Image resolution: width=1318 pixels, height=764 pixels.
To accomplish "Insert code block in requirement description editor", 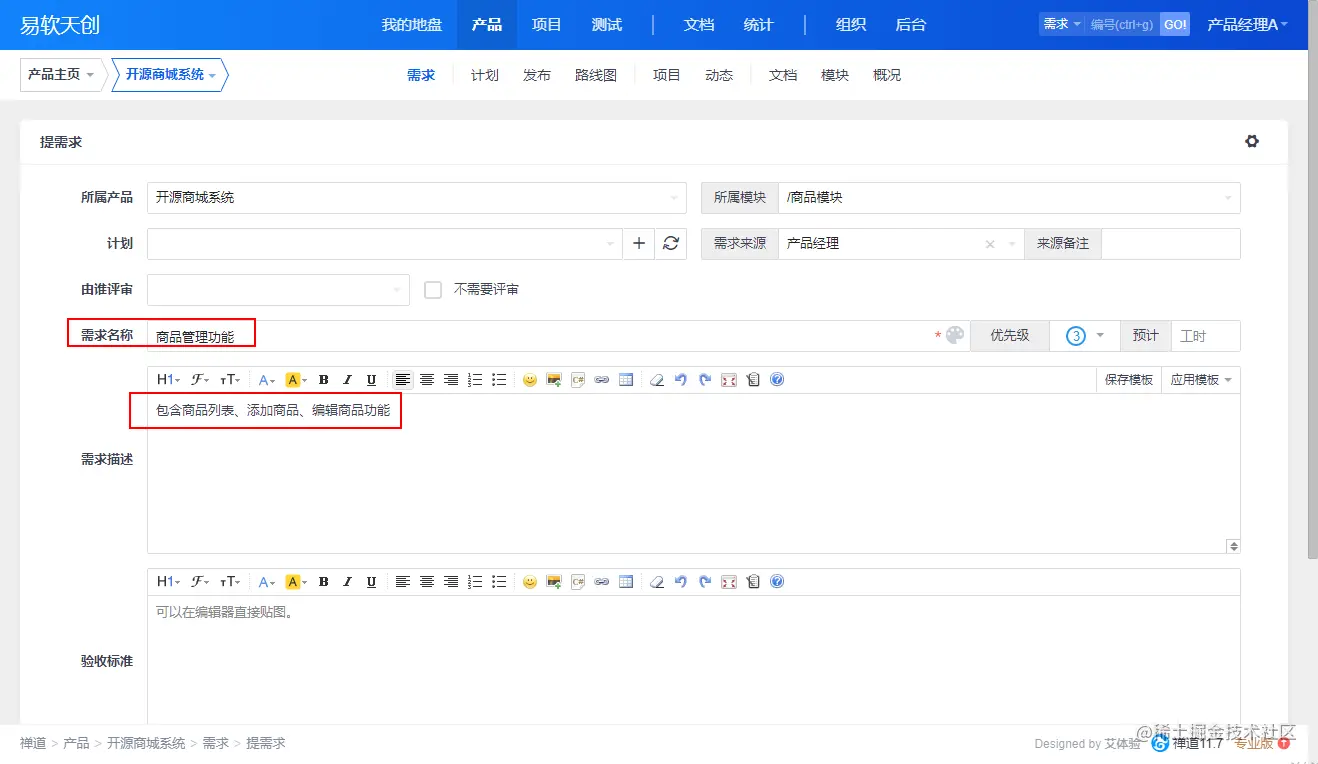I will point(578,380).
